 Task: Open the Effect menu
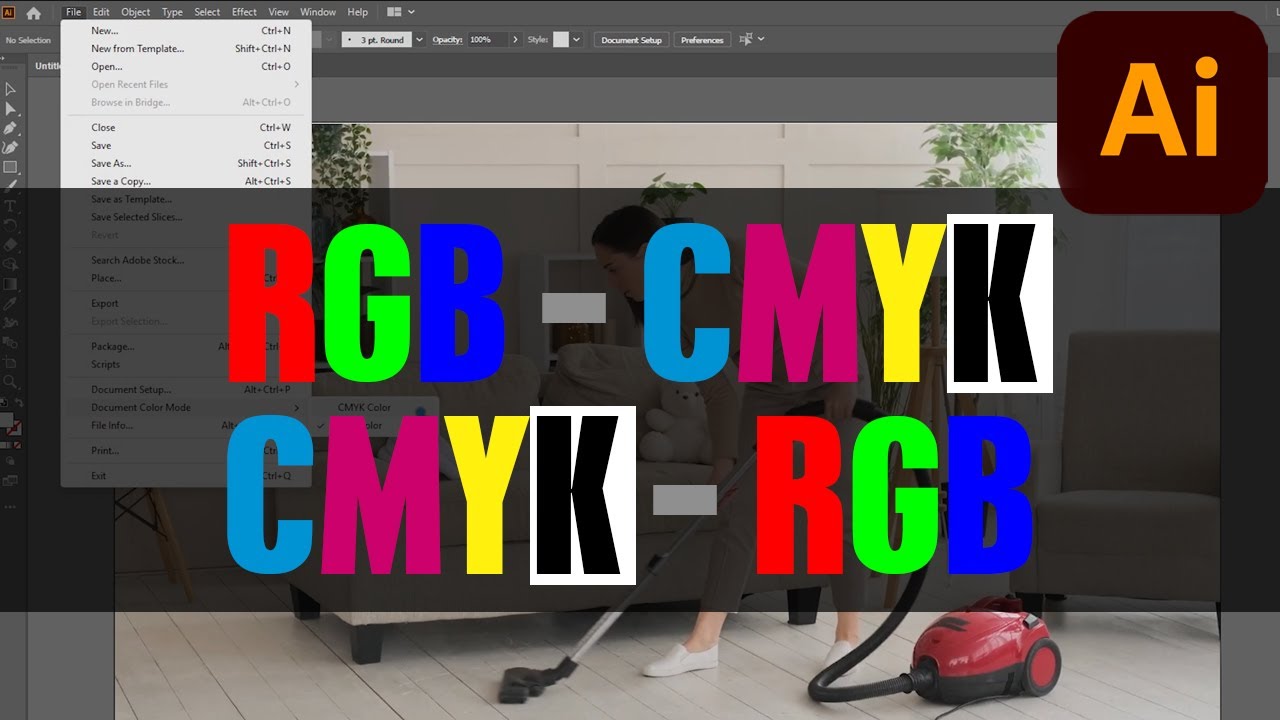(x=244, y=12)
